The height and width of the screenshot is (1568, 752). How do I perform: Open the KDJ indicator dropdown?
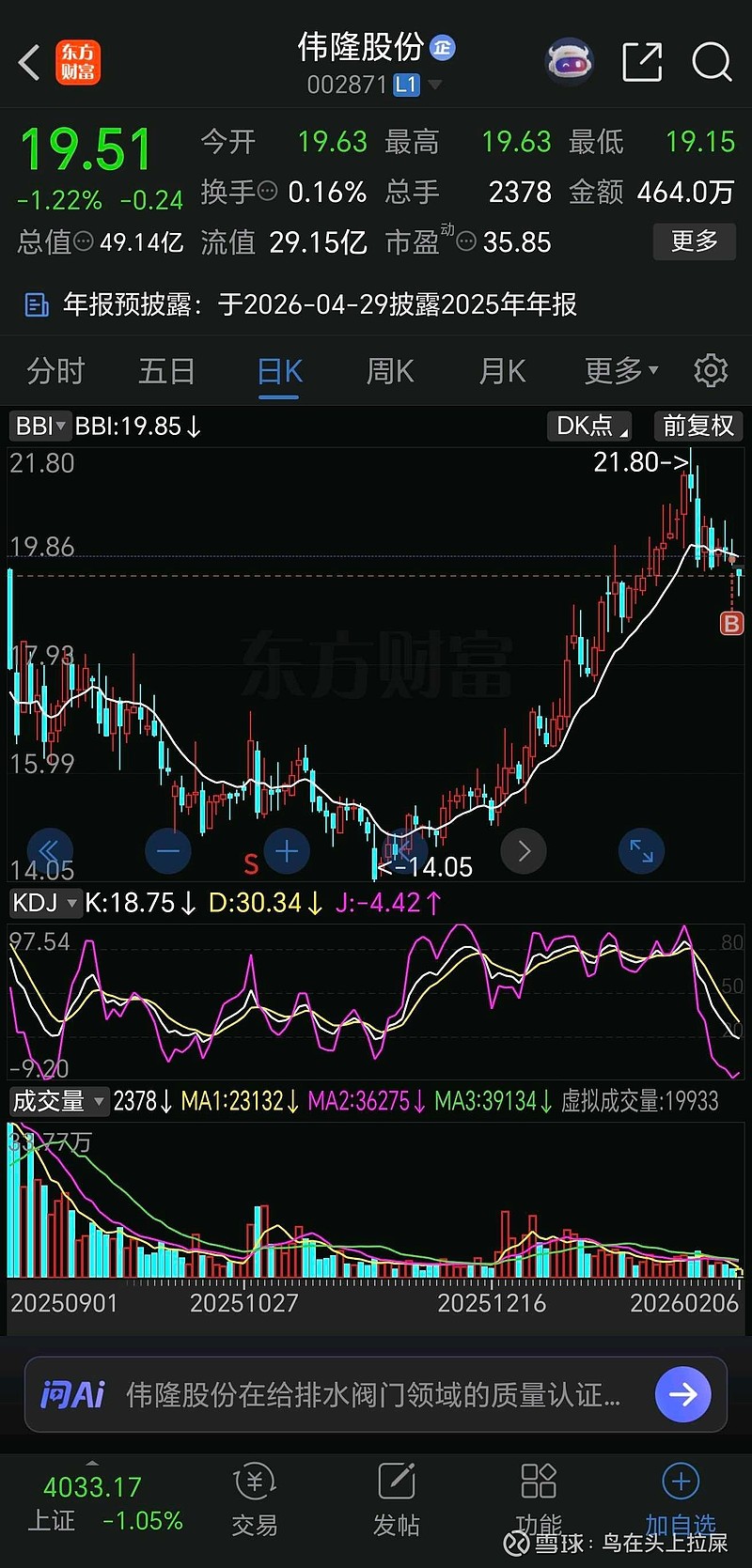[45, 903]
